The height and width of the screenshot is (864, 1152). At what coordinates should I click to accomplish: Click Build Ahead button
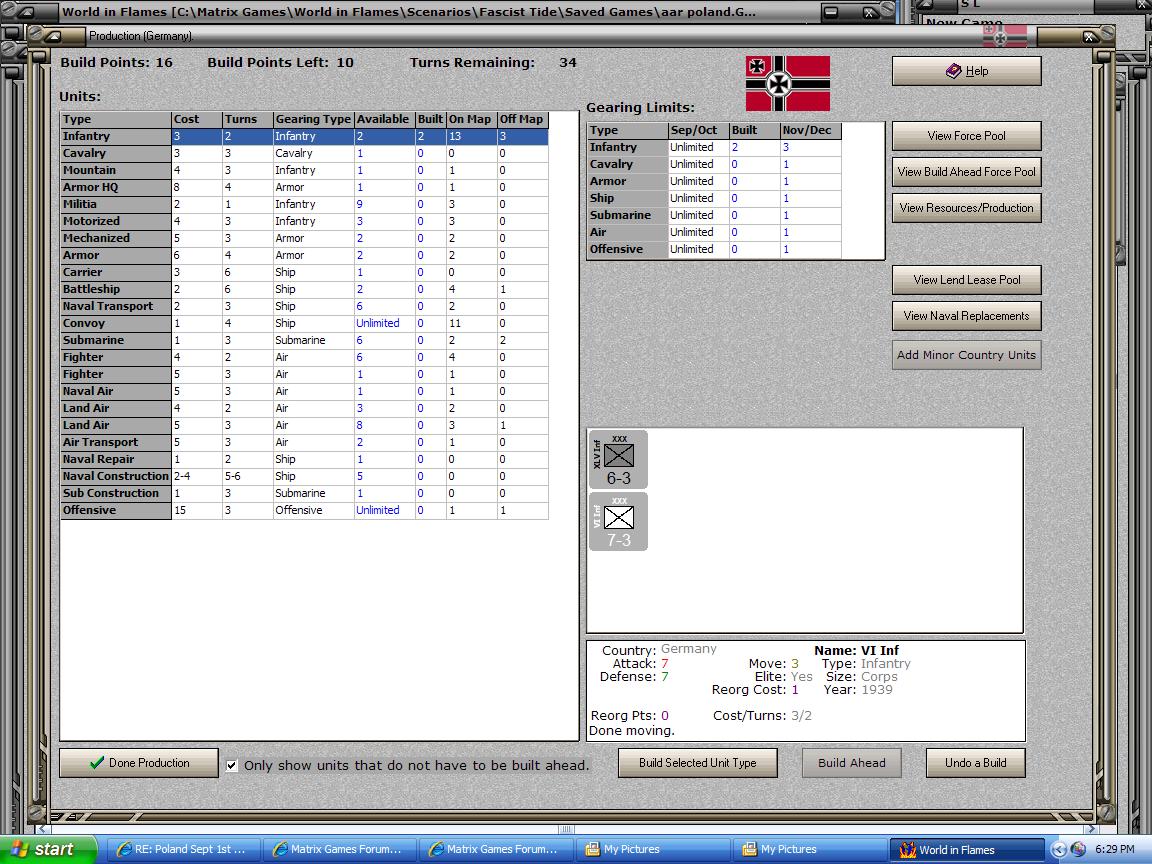[852, 763]
